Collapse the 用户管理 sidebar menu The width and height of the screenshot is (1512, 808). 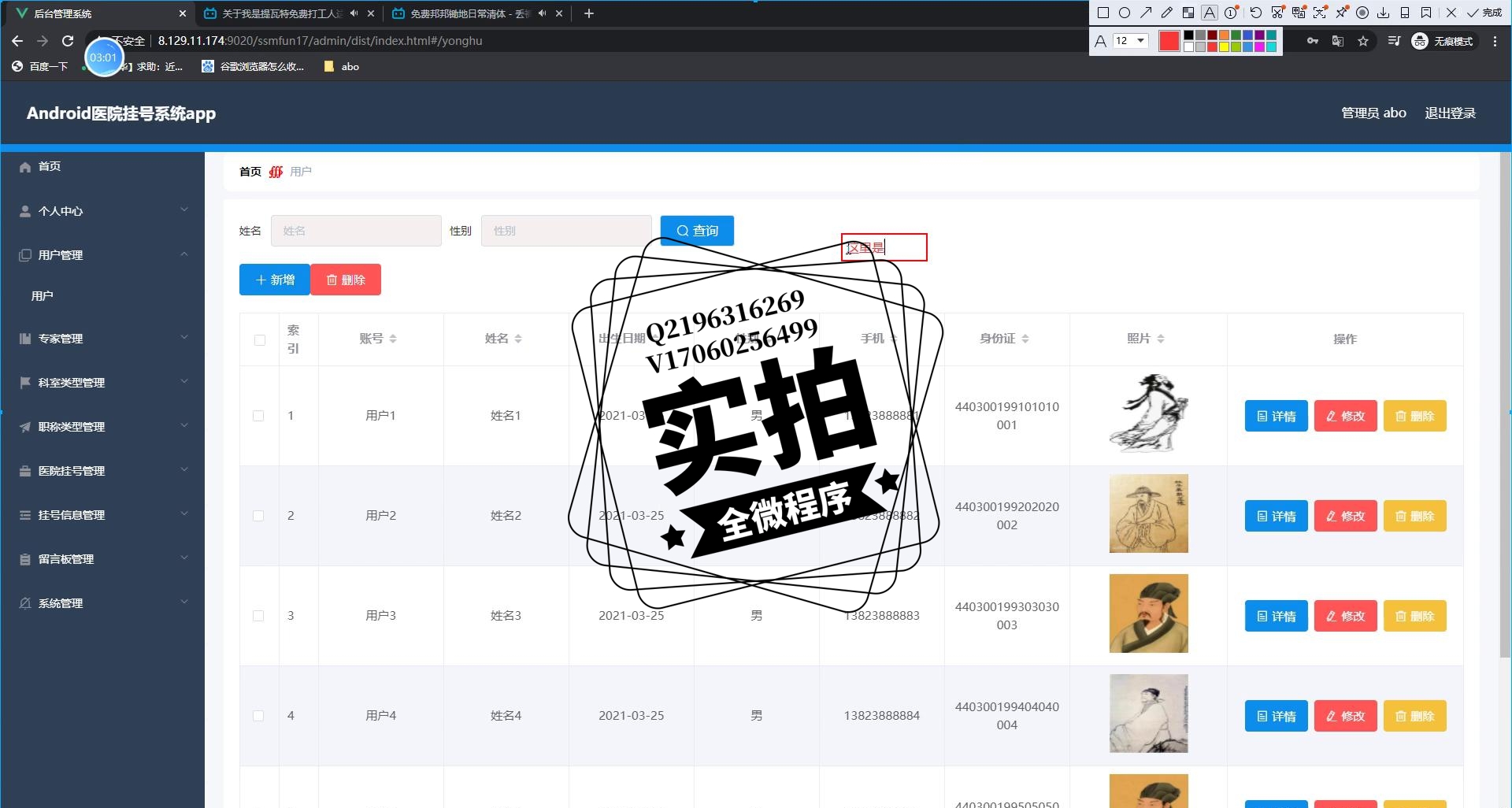(102, 255)
